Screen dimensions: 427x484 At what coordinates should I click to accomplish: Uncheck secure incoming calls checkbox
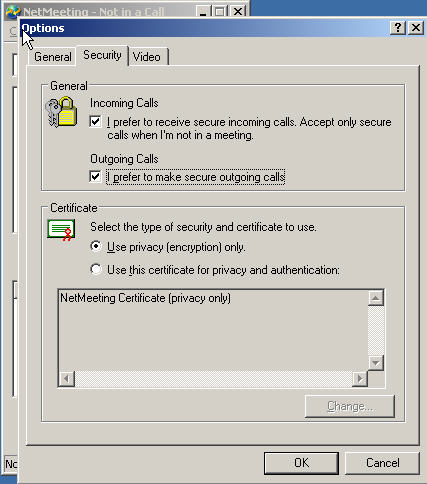[95, 122]
